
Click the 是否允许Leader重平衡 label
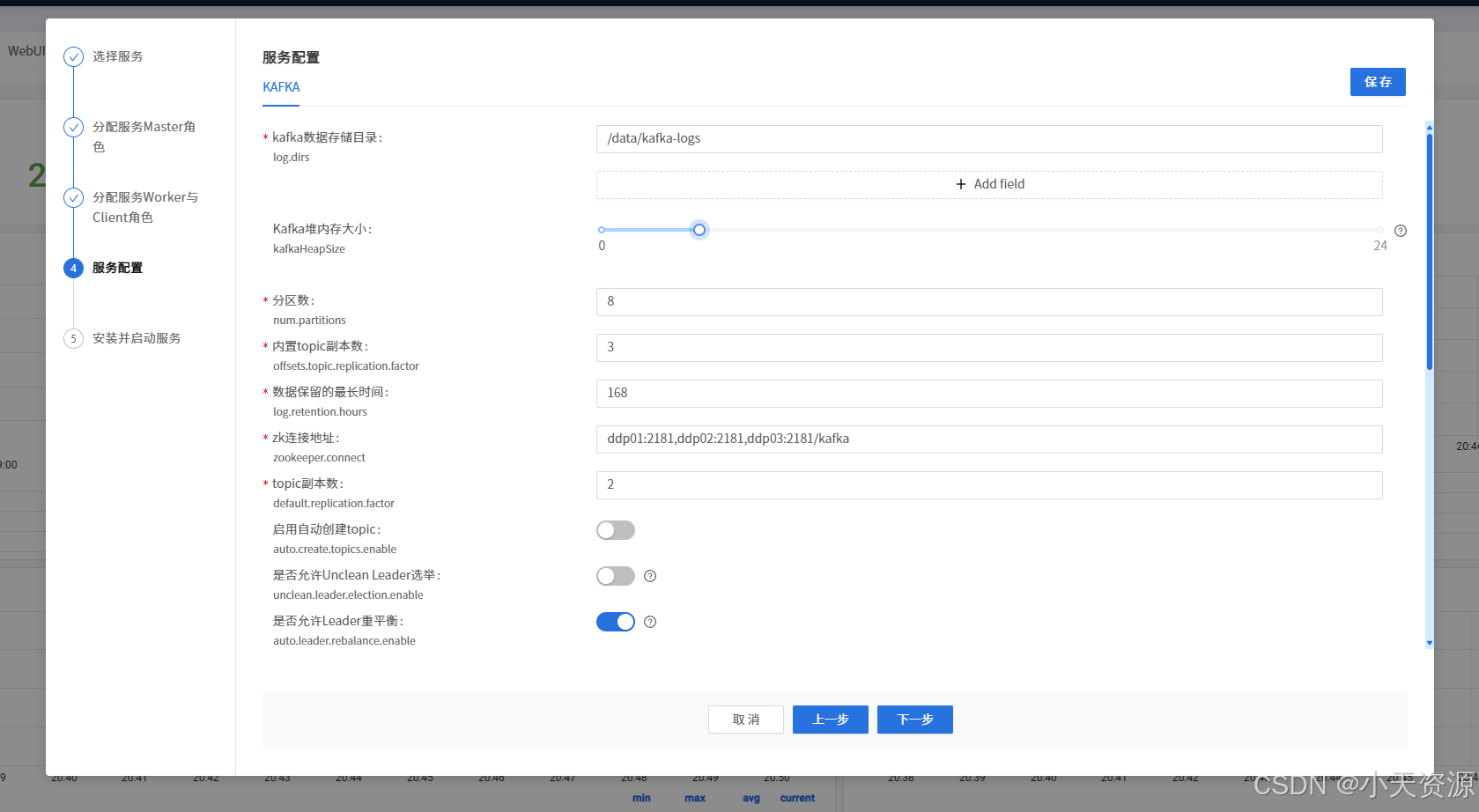click(338, 621)
